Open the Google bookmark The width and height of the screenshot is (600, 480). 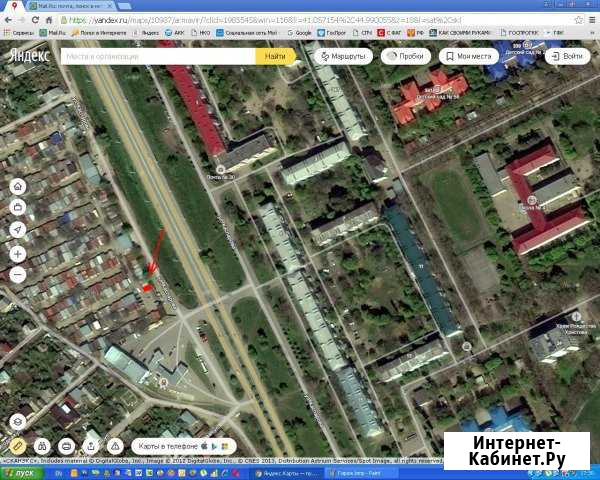(300, 33)
